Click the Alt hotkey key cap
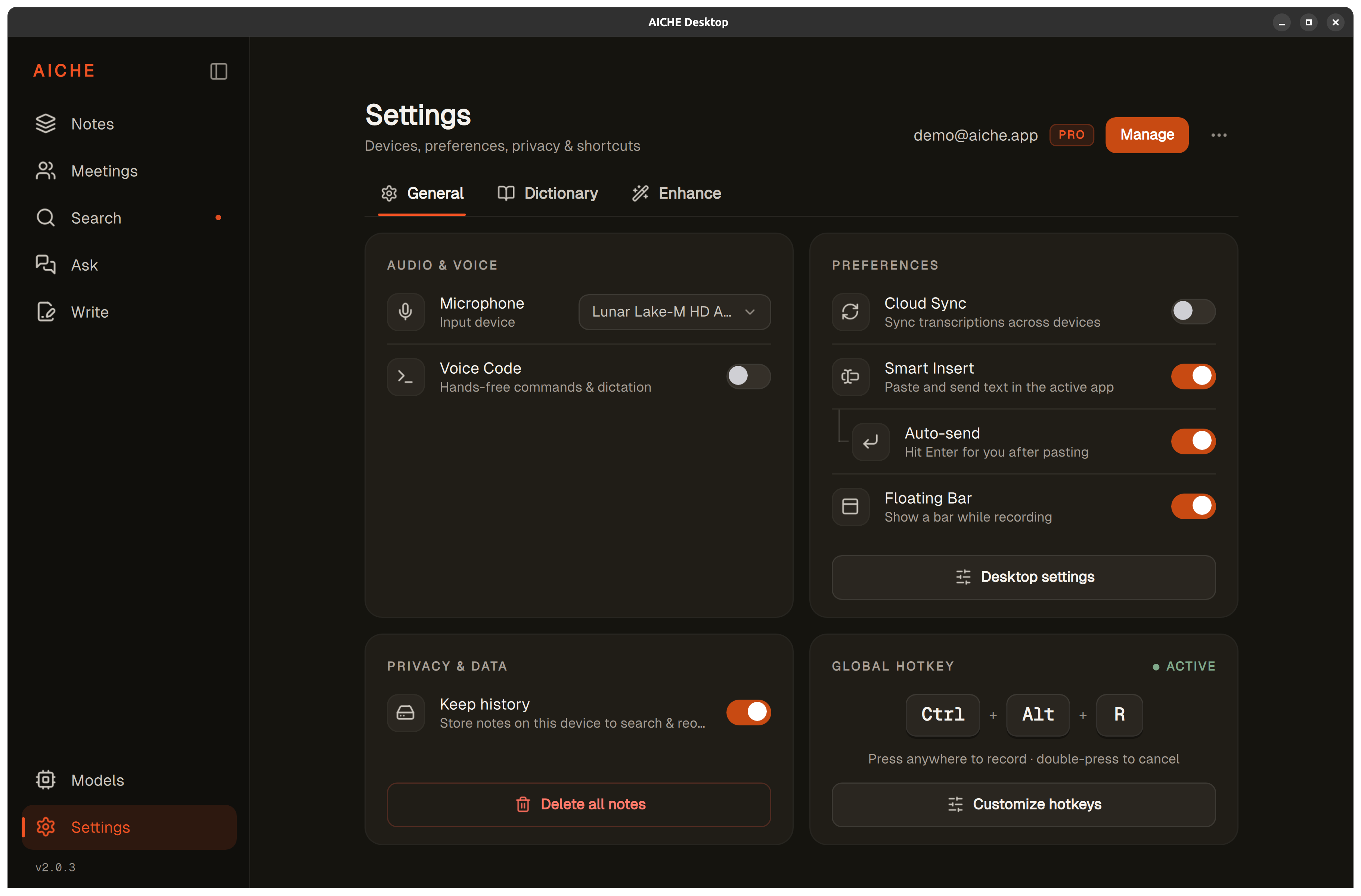The image size is (1361, 896). [x=1037, y=715]
